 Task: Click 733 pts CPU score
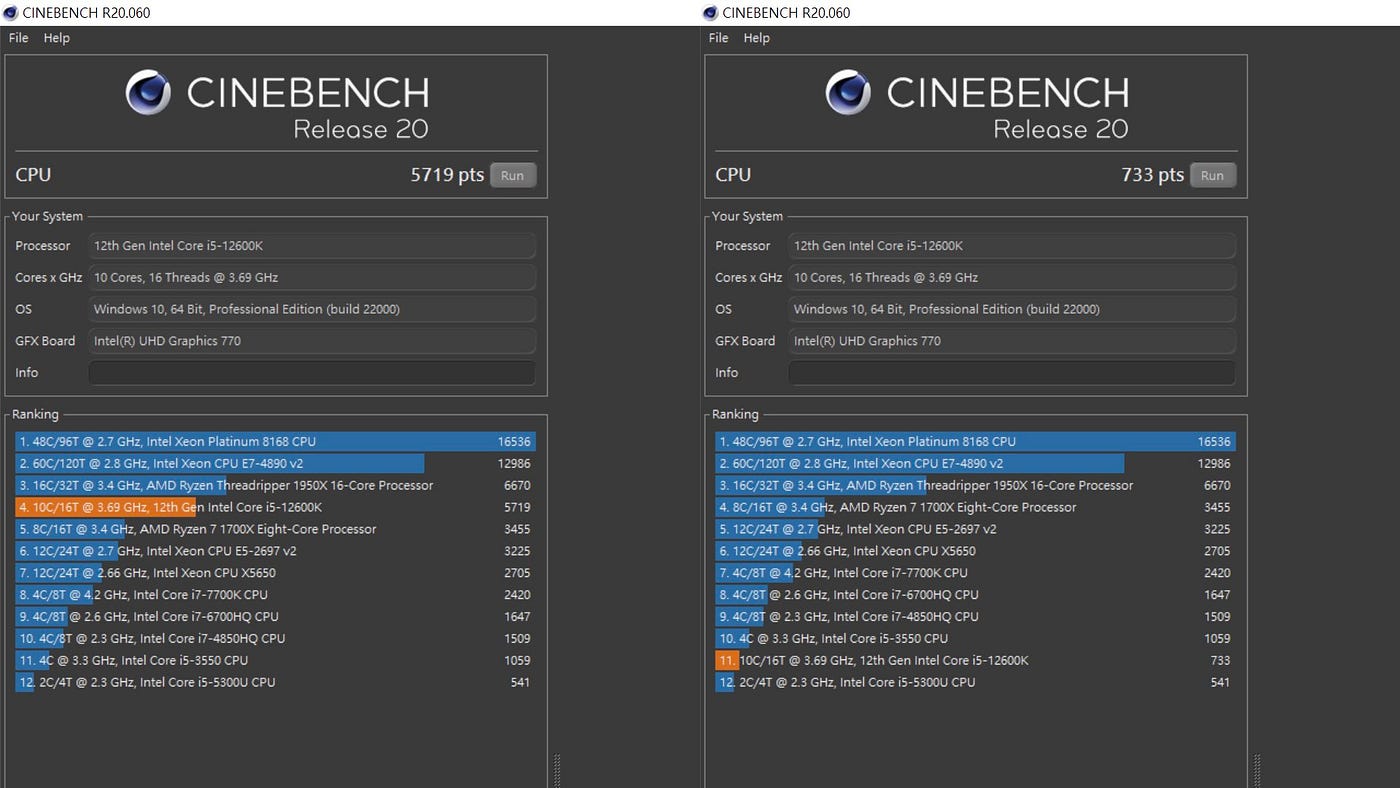coord(1153,175)
